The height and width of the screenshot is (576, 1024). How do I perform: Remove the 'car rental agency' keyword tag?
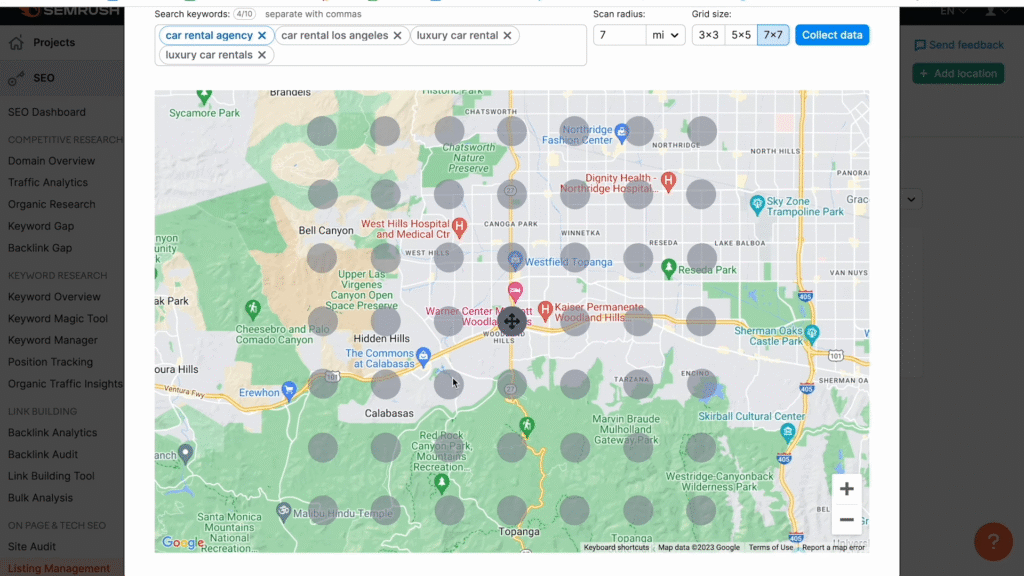click(262, 35)
